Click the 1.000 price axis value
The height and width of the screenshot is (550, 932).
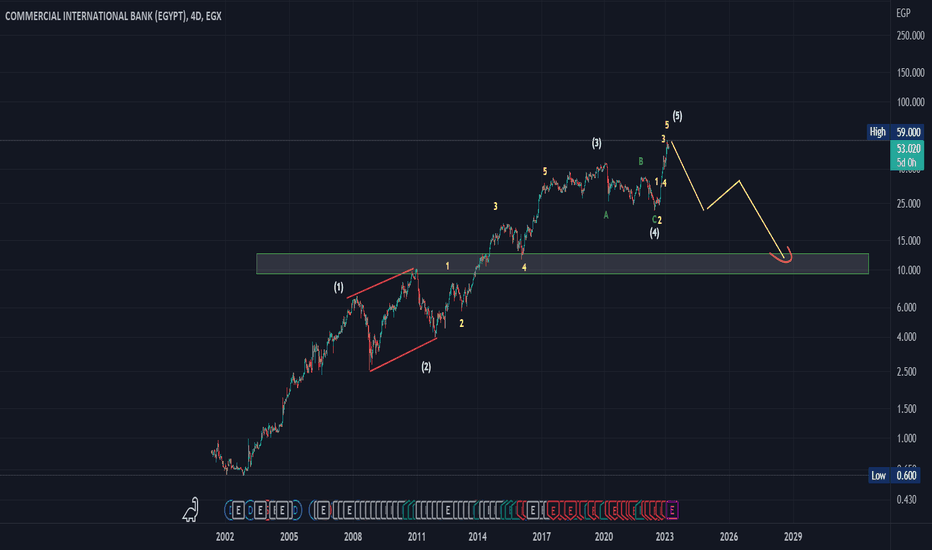pyautogui.click(x=906, y=439)
